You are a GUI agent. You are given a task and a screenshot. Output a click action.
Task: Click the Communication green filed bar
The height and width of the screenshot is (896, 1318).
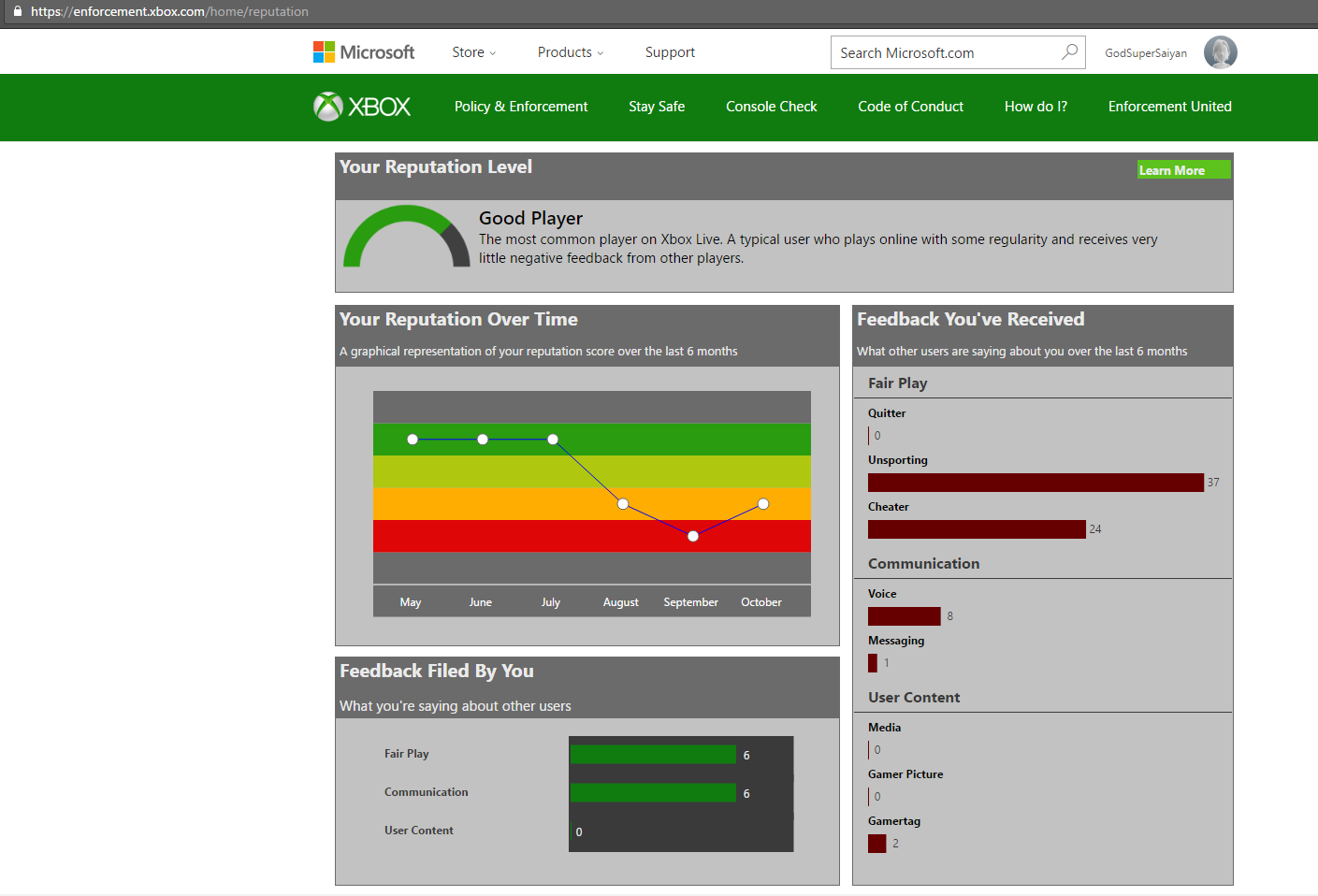click(653, 793)
